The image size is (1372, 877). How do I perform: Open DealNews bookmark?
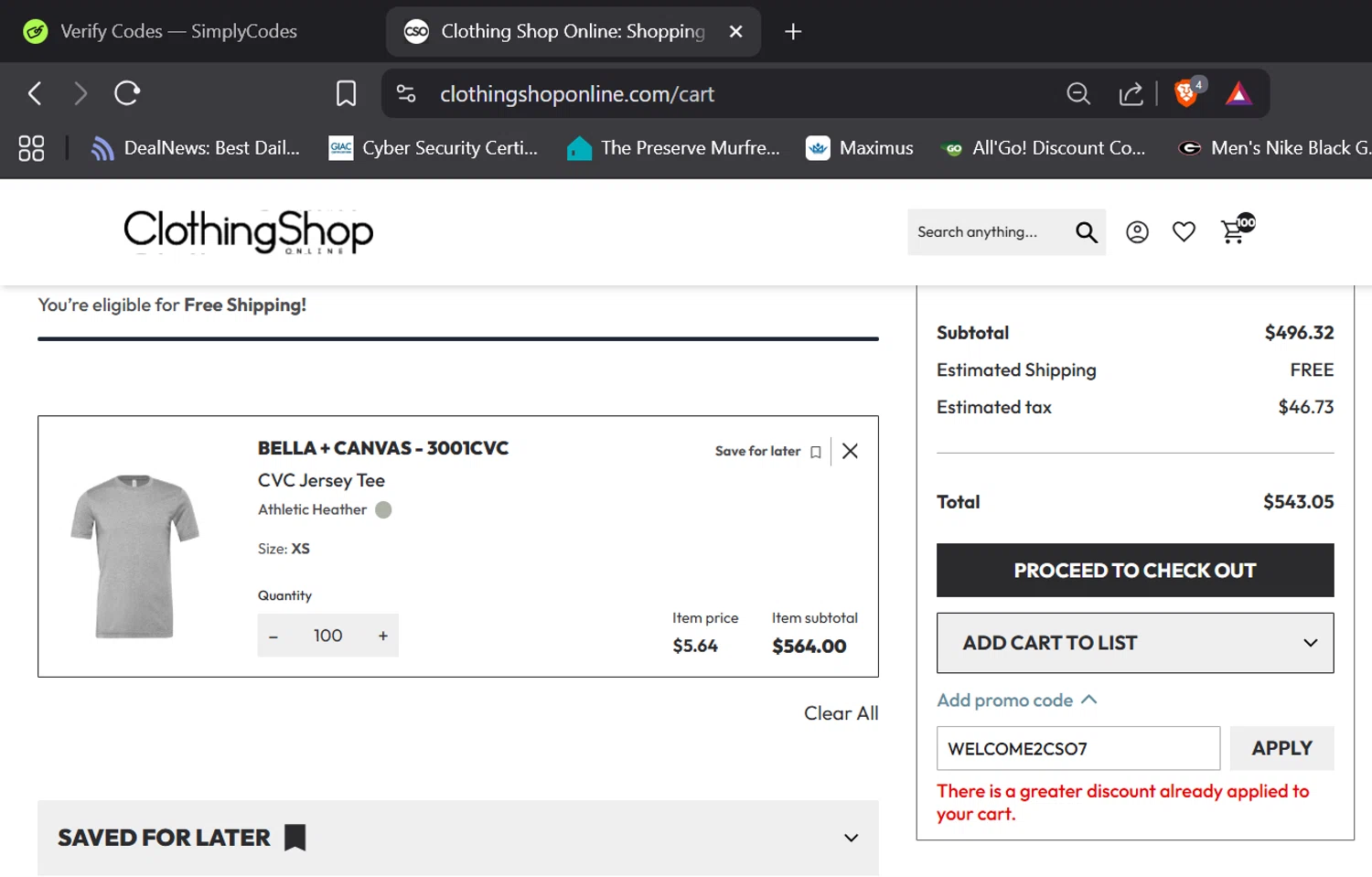[196, 148]
